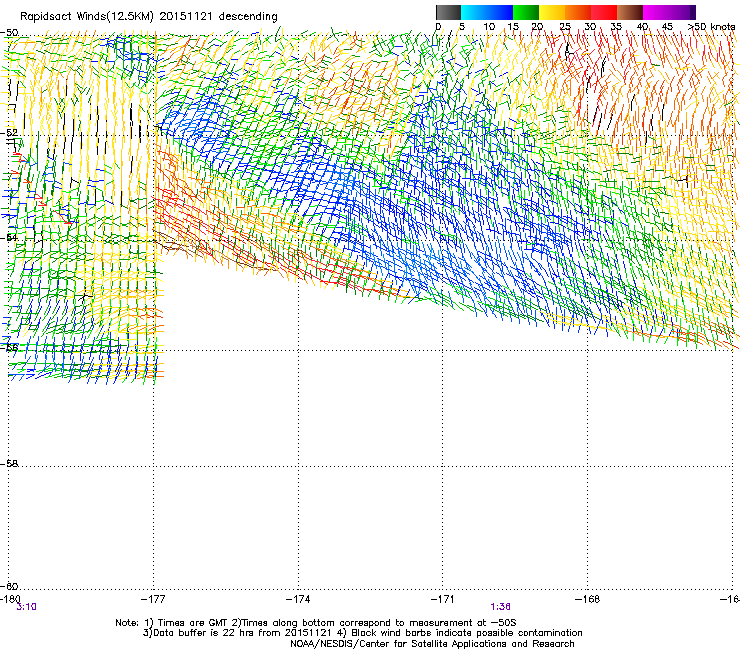Click the brown 35-40 knots legend swatch
740x650 pixels.
coord(630,12)
